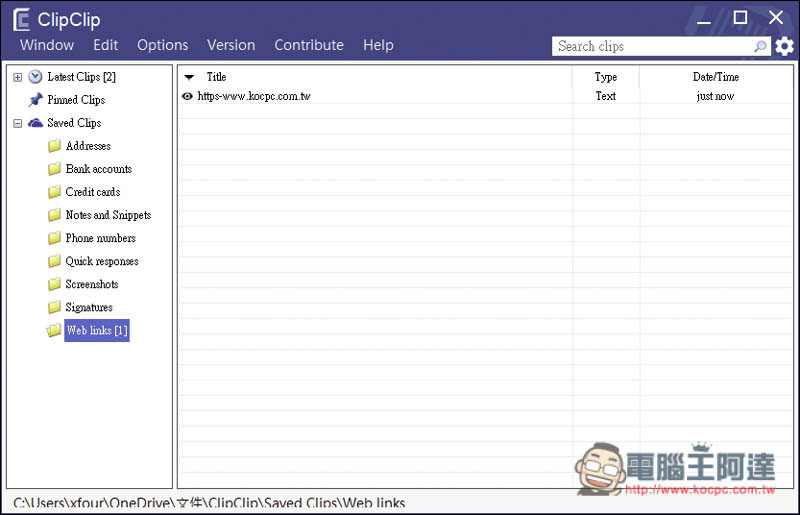
Task: Expand the Latest Clips tree node
Action: [x=18, y=78]
